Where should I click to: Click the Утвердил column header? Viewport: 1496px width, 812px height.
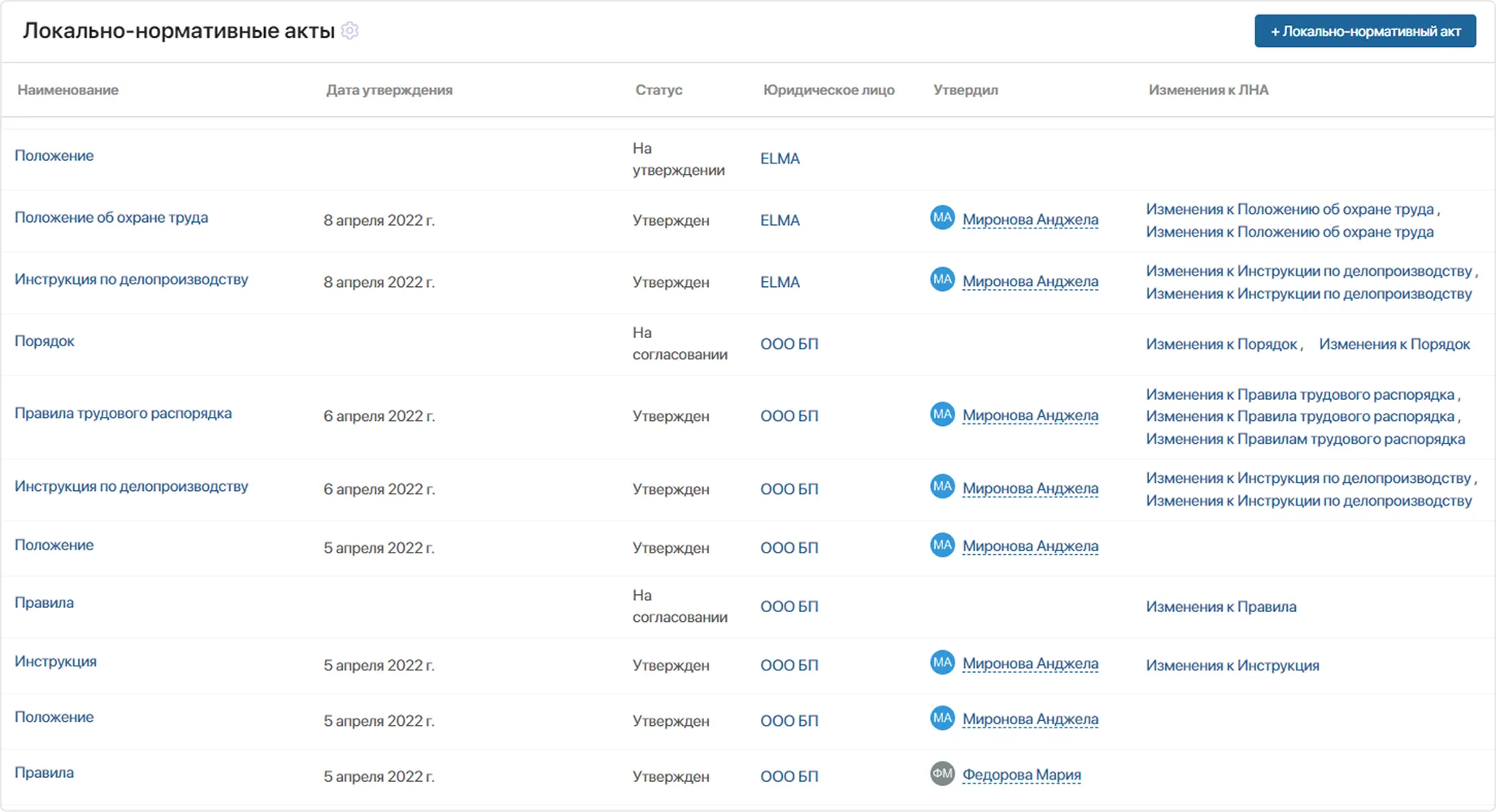coord(965,90)
